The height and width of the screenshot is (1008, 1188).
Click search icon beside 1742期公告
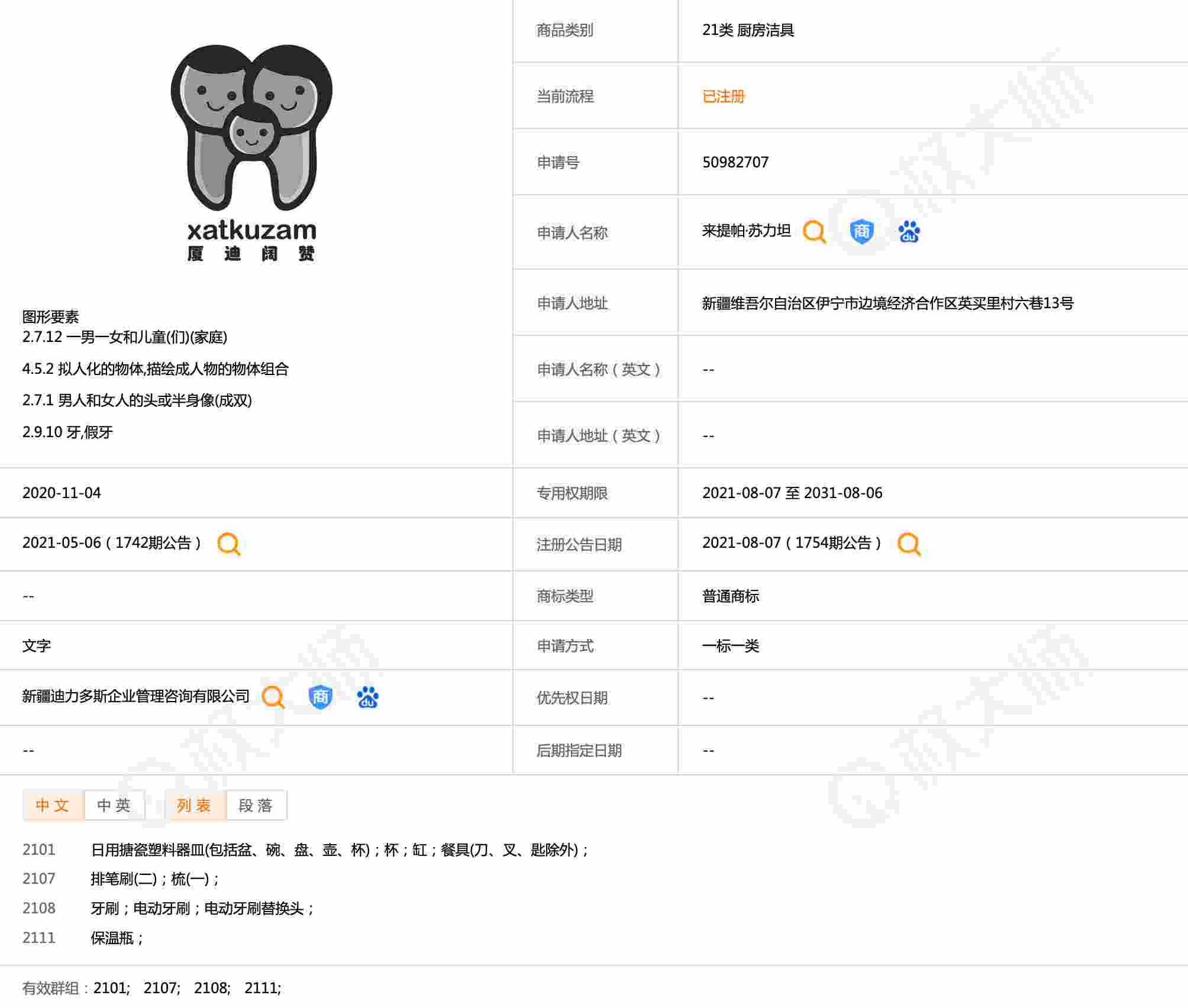tap(228, 544)
